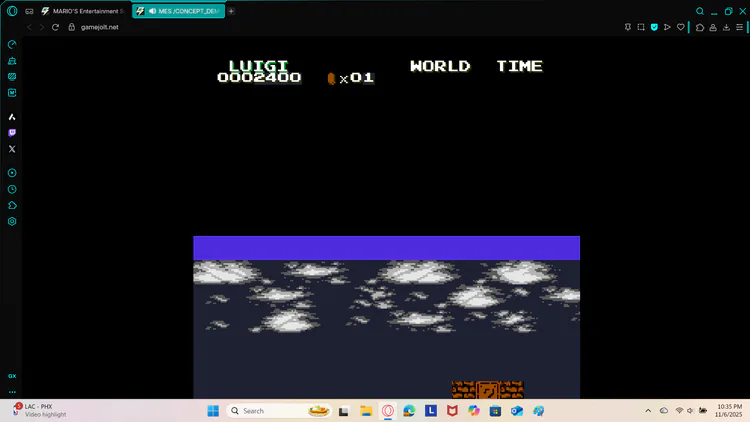Open Copilot from the taskbar
This screenshot has width=750, height=422.
[474, 411]
